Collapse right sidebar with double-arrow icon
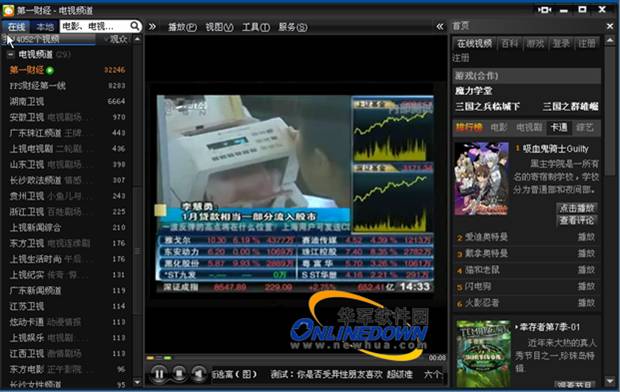The width and height of the screenshot is (620, 392). (x=440, y=27)
